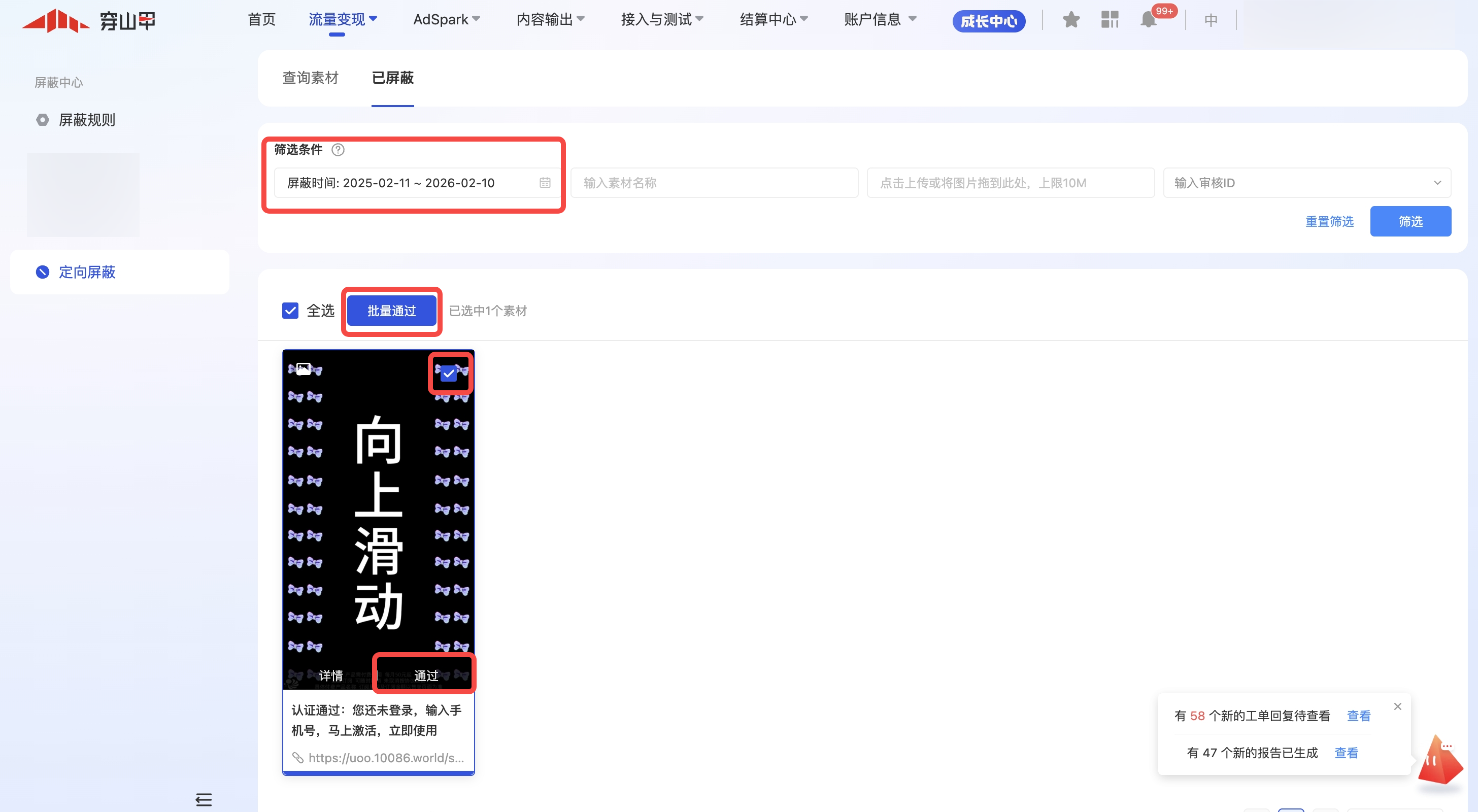The height and width of the screenshot is (812, 1478).
Task: Click the 批量通过 button
Action: point(391,311)
